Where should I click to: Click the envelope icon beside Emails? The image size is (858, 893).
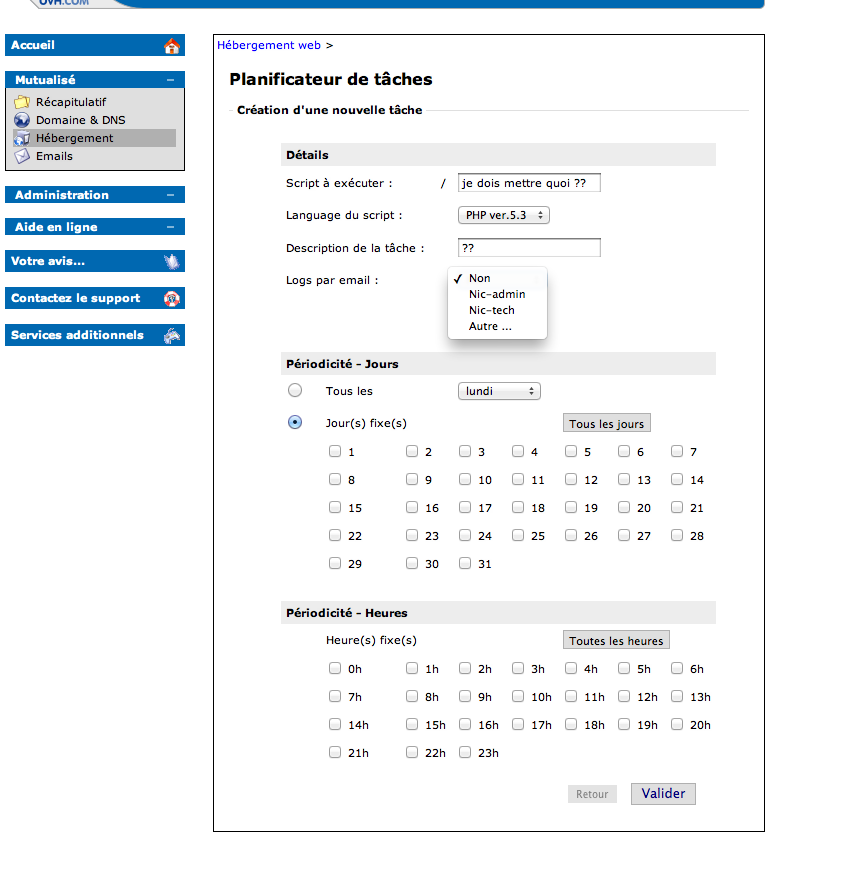pos(22,156)
